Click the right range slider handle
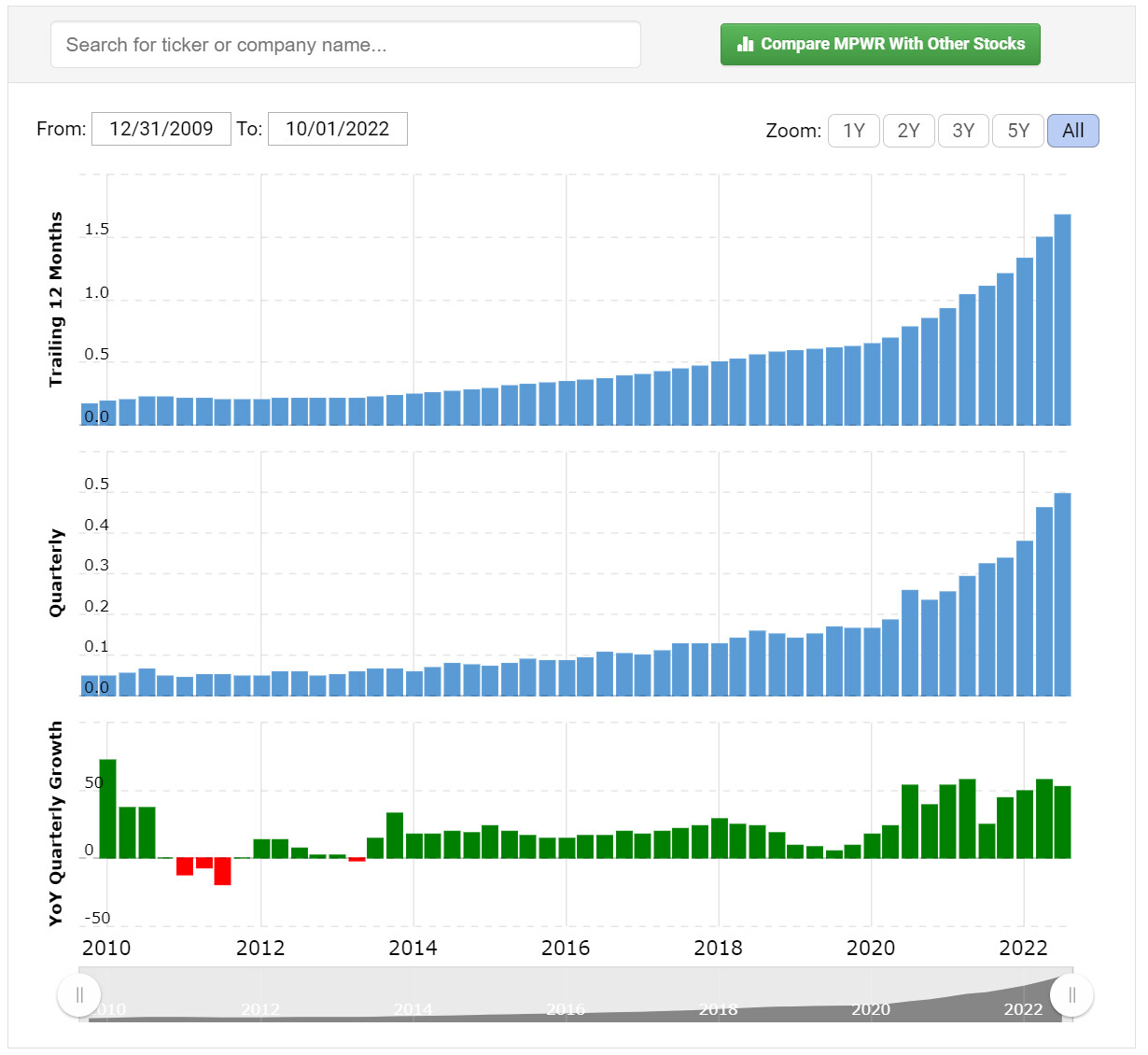 click(1071, 995)
